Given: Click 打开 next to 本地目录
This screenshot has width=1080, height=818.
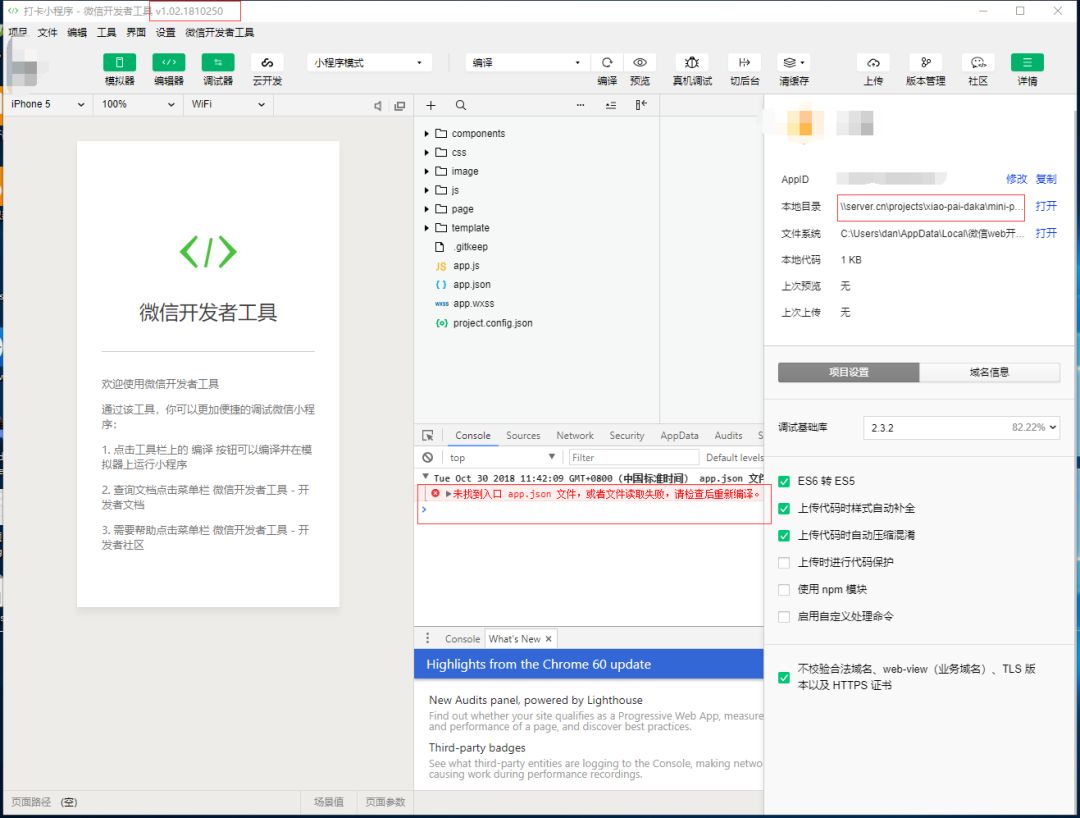Looking at the screenshot, I should pos(1046,207).
